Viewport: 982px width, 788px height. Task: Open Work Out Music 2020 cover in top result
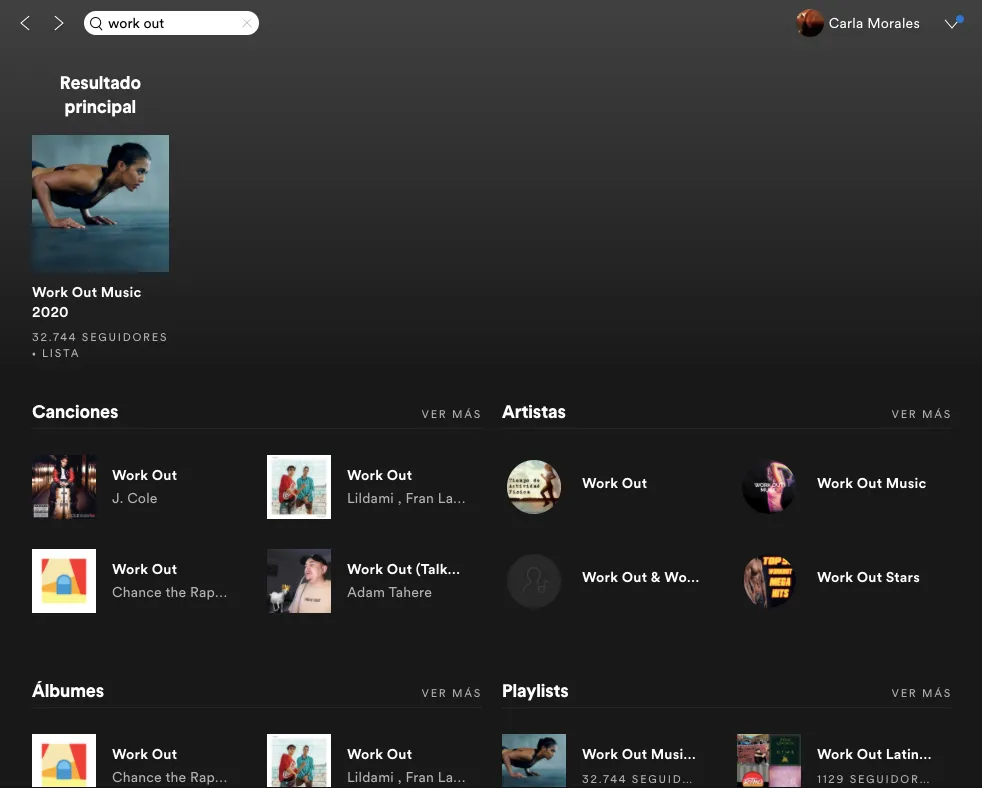[100, 204]
